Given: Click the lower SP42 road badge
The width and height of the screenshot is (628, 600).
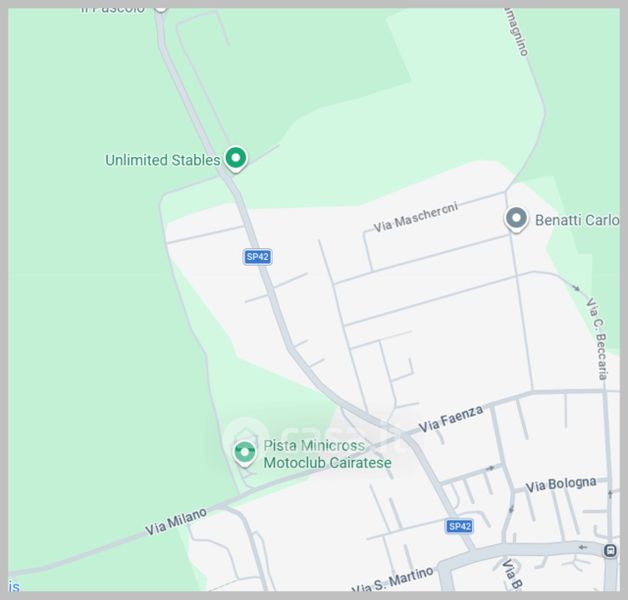Looking at the screenshot, I should point(459,526).
